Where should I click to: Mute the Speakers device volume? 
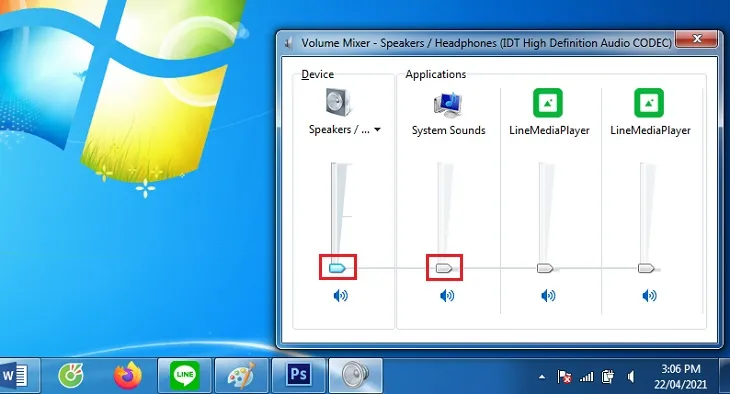point(340,295)
